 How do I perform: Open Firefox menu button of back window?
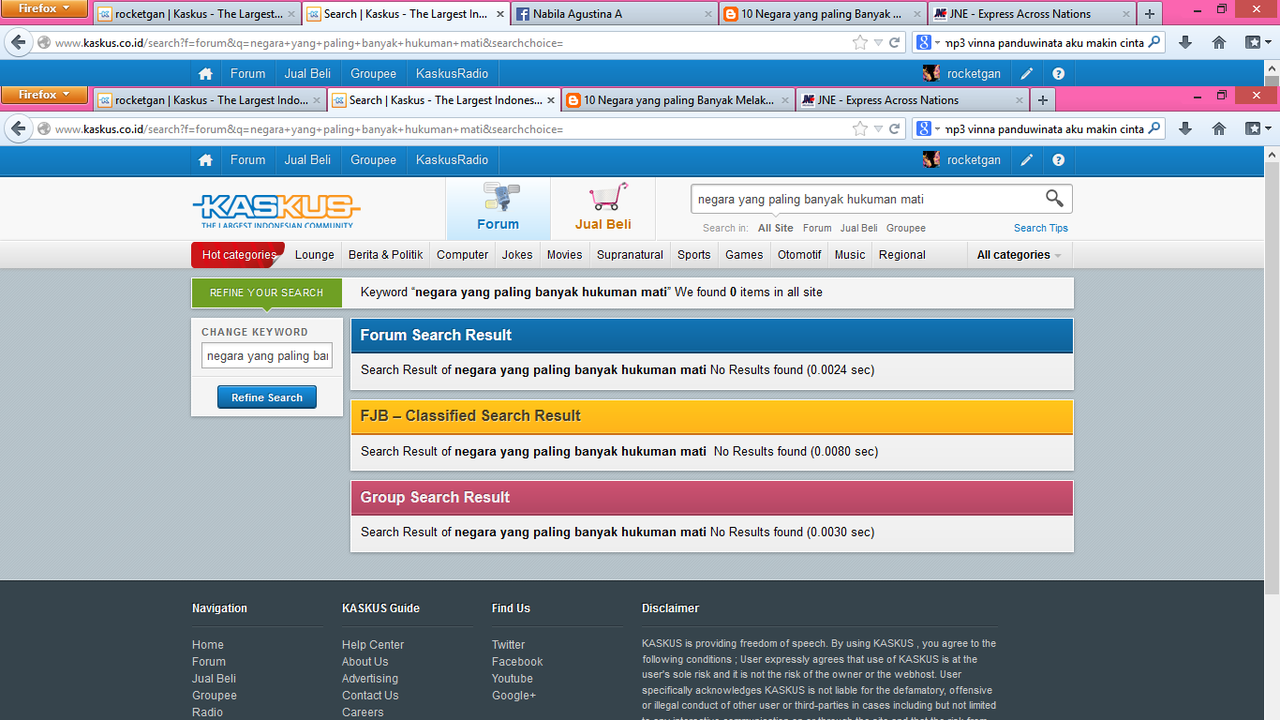point(44,9)
